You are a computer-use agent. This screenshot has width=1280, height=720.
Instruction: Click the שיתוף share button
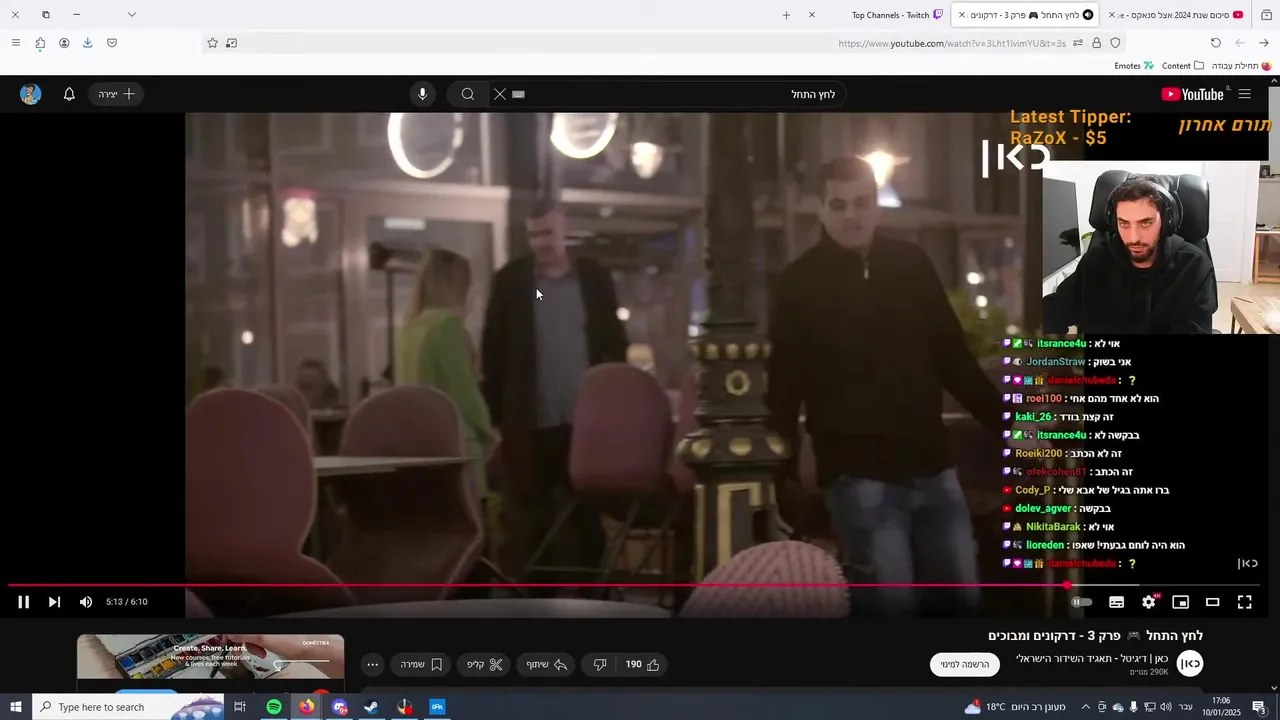[x=547, y=664]
